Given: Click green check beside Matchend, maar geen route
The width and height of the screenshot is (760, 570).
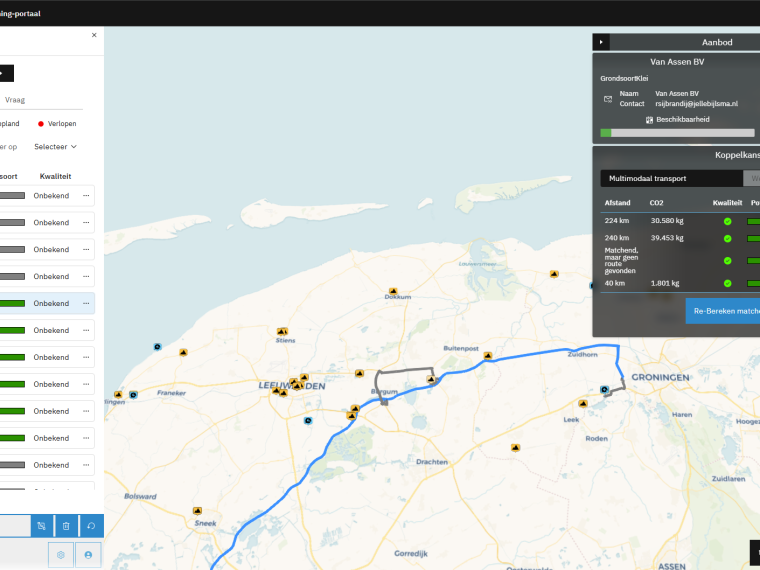Looking at the screenshot, I should pyautogui.click(x=728, y=261).
